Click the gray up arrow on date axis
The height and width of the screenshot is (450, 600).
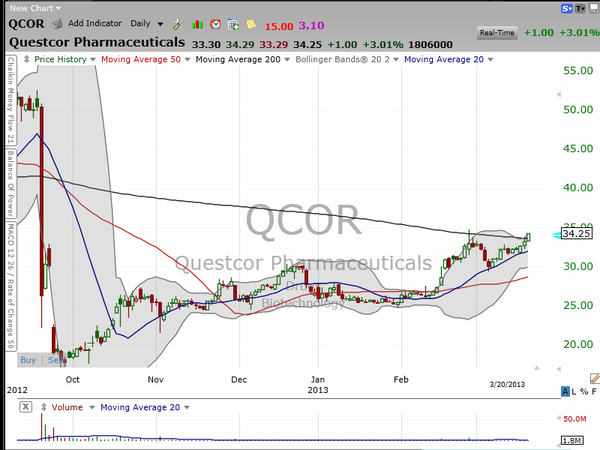pos(537,368)
